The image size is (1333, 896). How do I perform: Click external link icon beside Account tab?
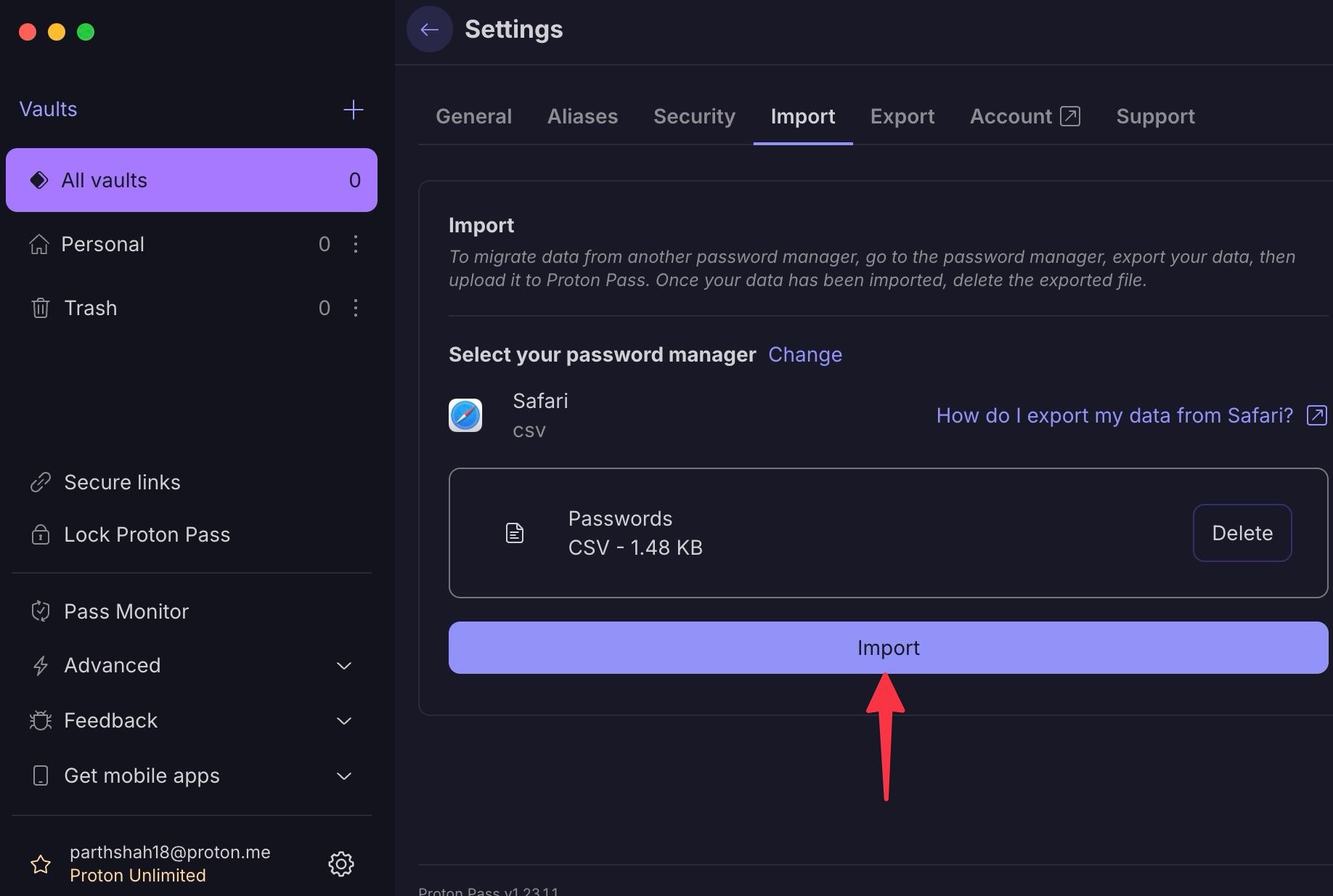1070,116
